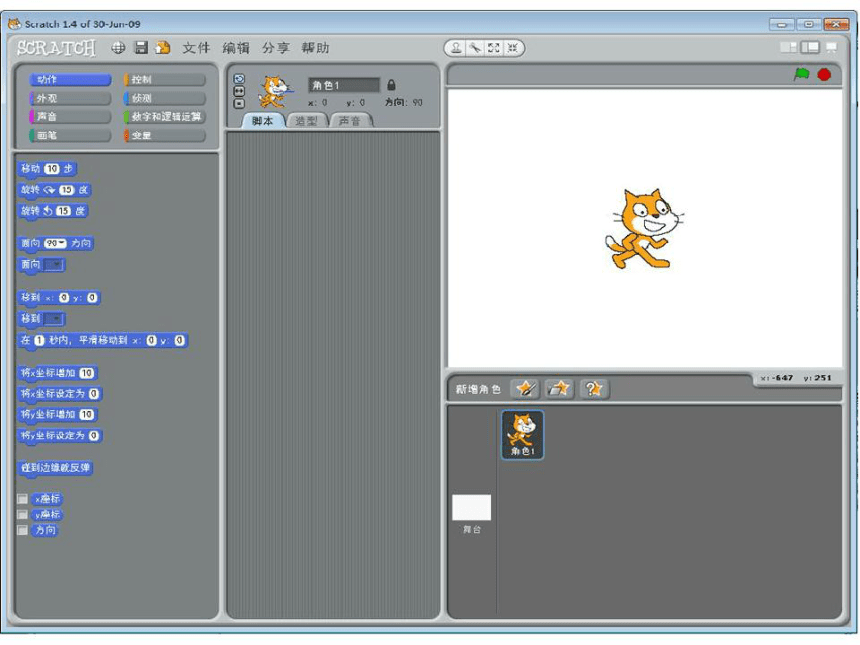Set rotation style to don't rotate

[239, 103]
